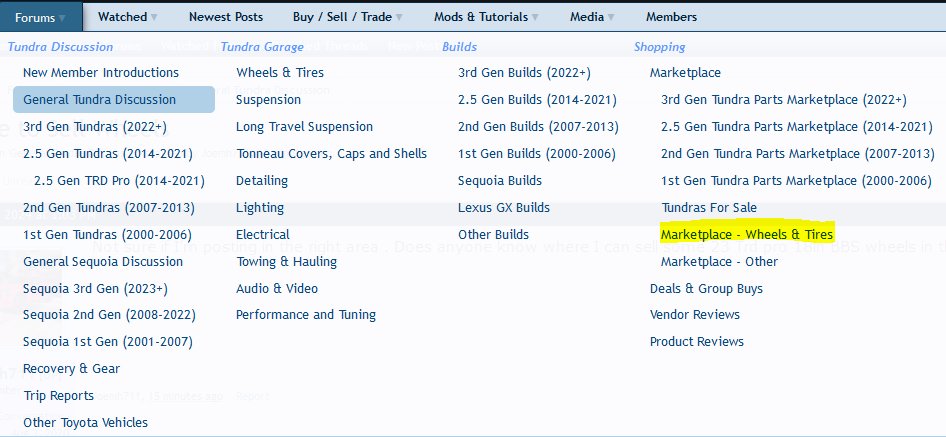
Task: Open Tonneau Covers, Caps and Shells
Action: (x=331, y=153)
